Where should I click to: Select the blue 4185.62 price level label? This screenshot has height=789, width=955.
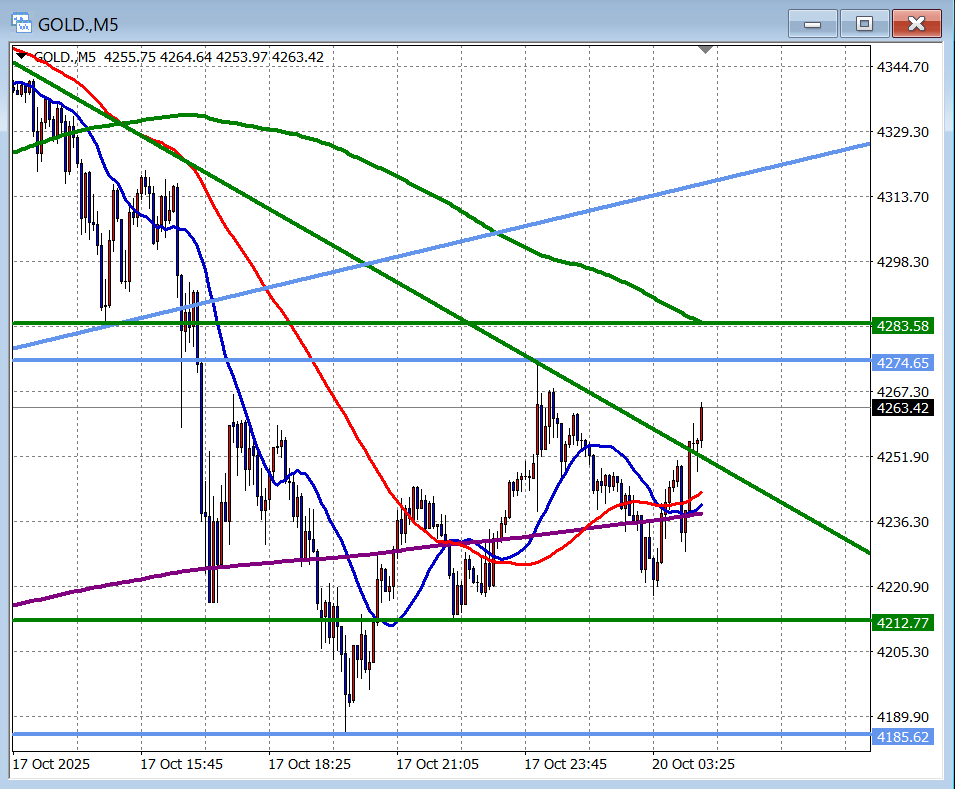pos(903,737)
